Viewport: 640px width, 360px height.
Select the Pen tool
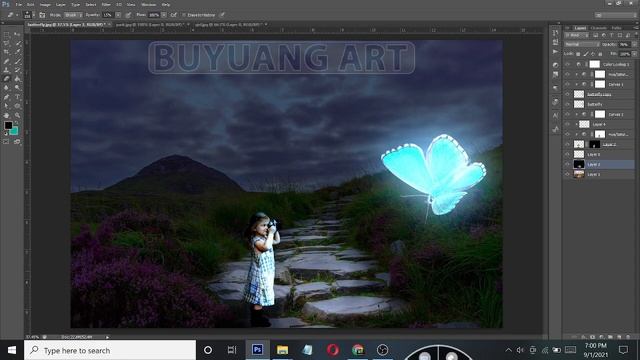coord(7,97)
